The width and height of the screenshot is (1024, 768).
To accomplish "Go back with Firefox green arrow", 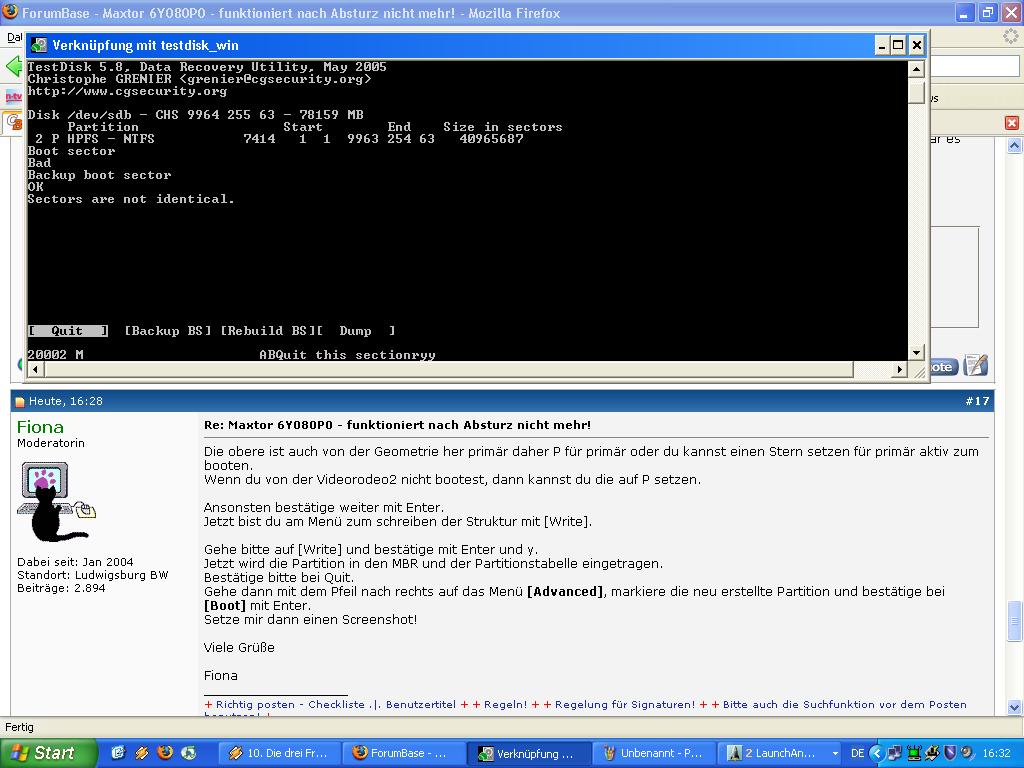I will 13,66.
